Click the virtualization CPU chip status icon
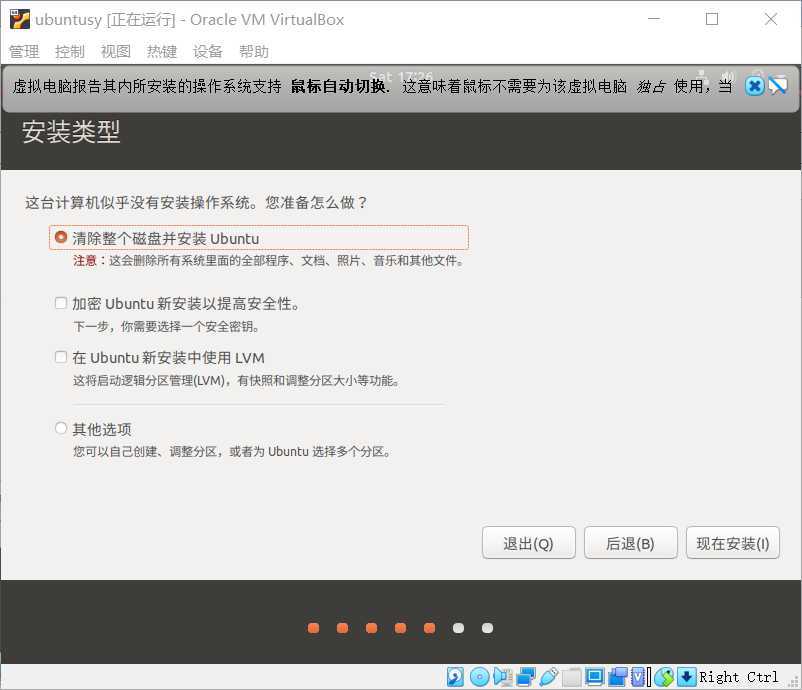Image resolution: width=802 pixels, height=690 pixels. point(639,677)
